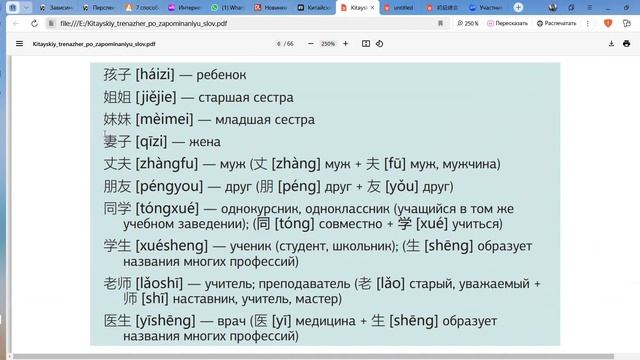
Task: Open the orange shield protection icon
Action: coord(608,23)
